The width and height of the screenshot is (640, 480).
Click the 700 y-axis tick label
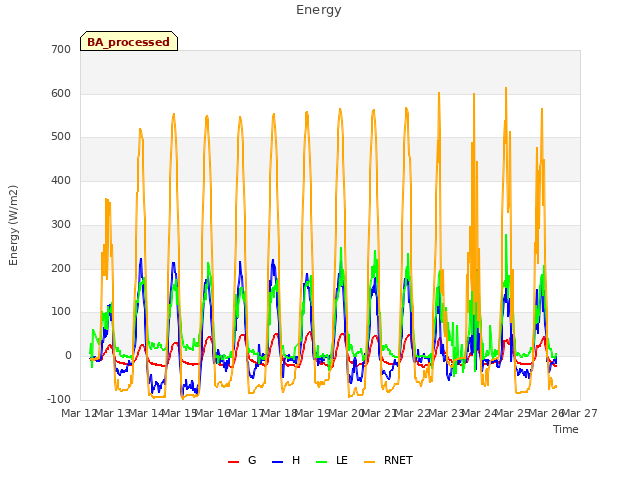(61, 49)
